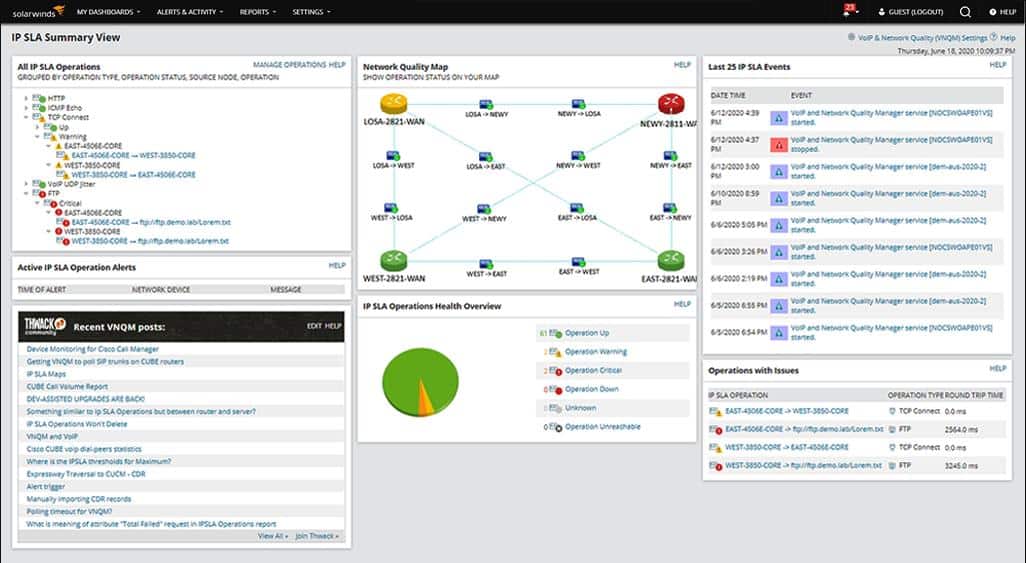The image size is (1026, 563).
Task: Sort by Network Device column header
Action: [161, 289]
